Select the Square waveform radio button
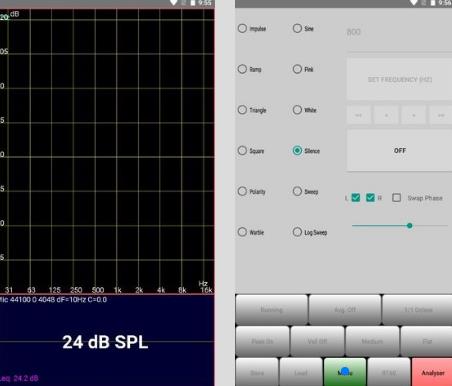Image resolution: width=452 pixels, height=386 pixels. 242,150
